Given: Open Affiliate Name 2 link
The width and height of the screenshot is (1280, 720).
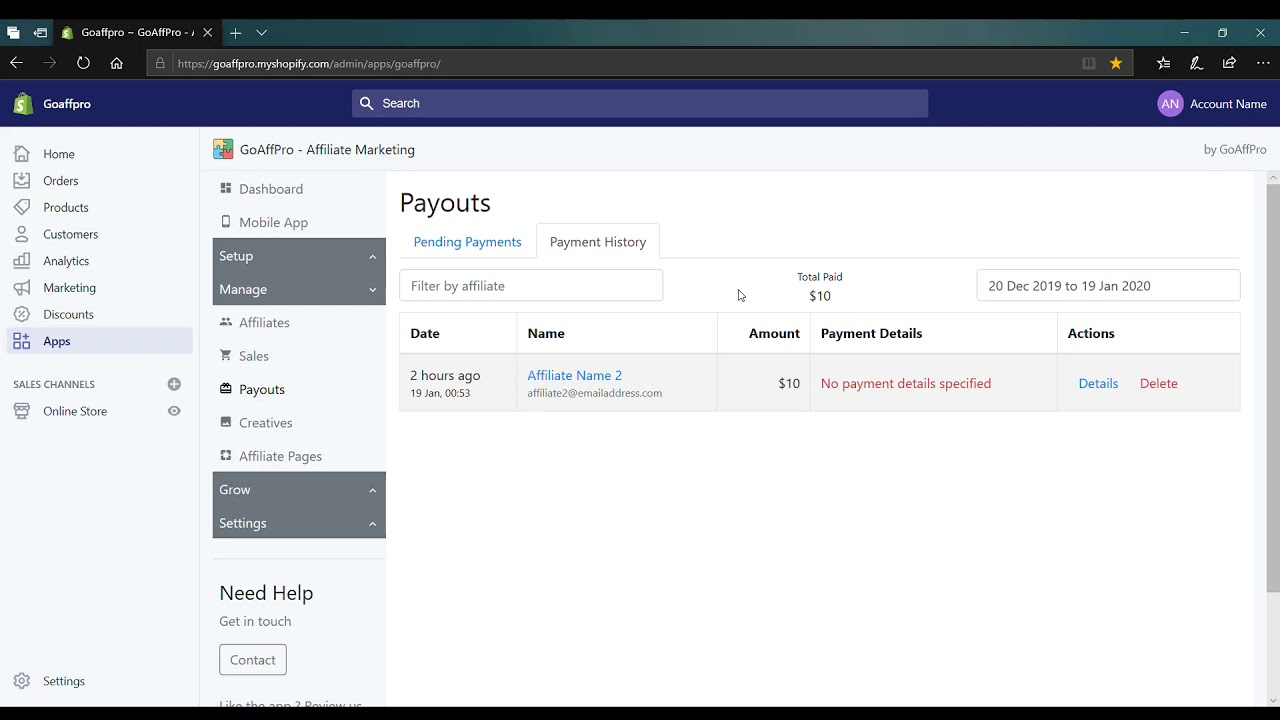Looking at the screenshot, I should tap(574, 375).
